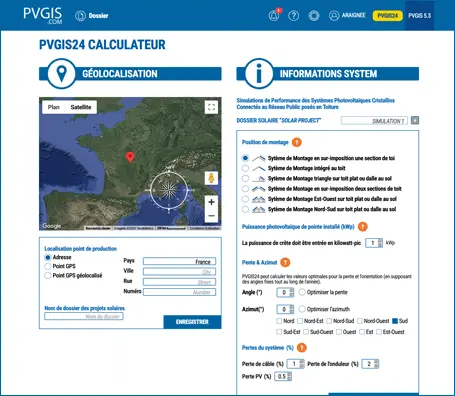Select Est-Ouest sur toit plat mounting

click(x=245, y=199)
